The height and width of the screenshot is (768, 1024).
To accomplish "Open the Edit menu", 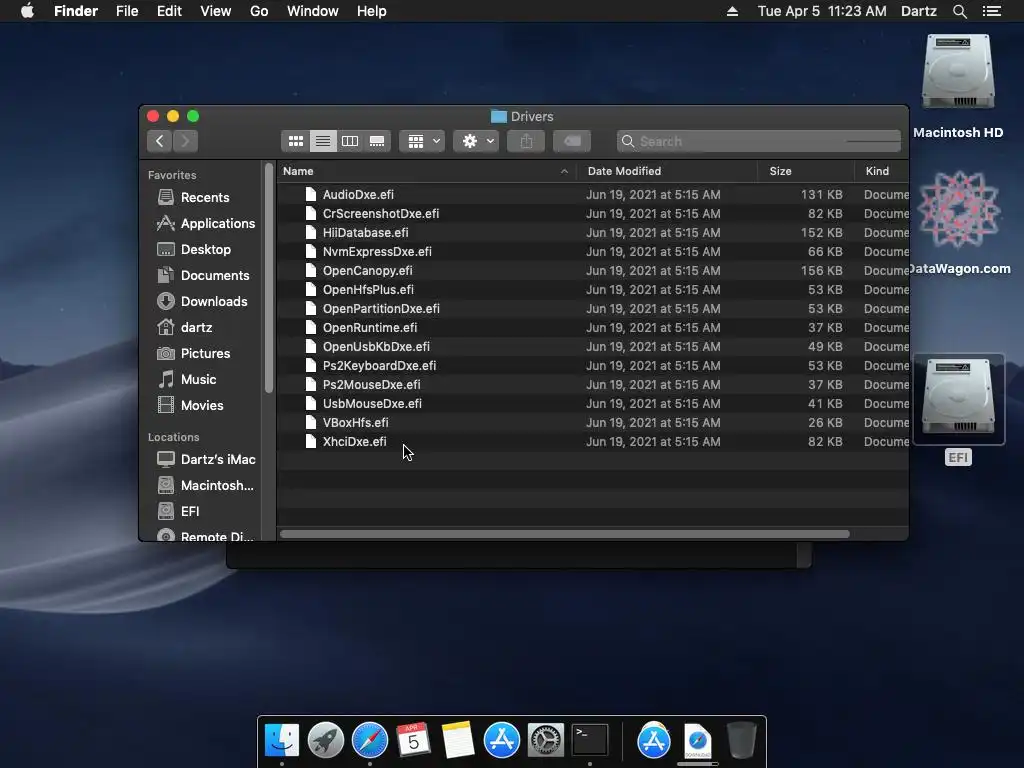I will [x=169, y=11].
